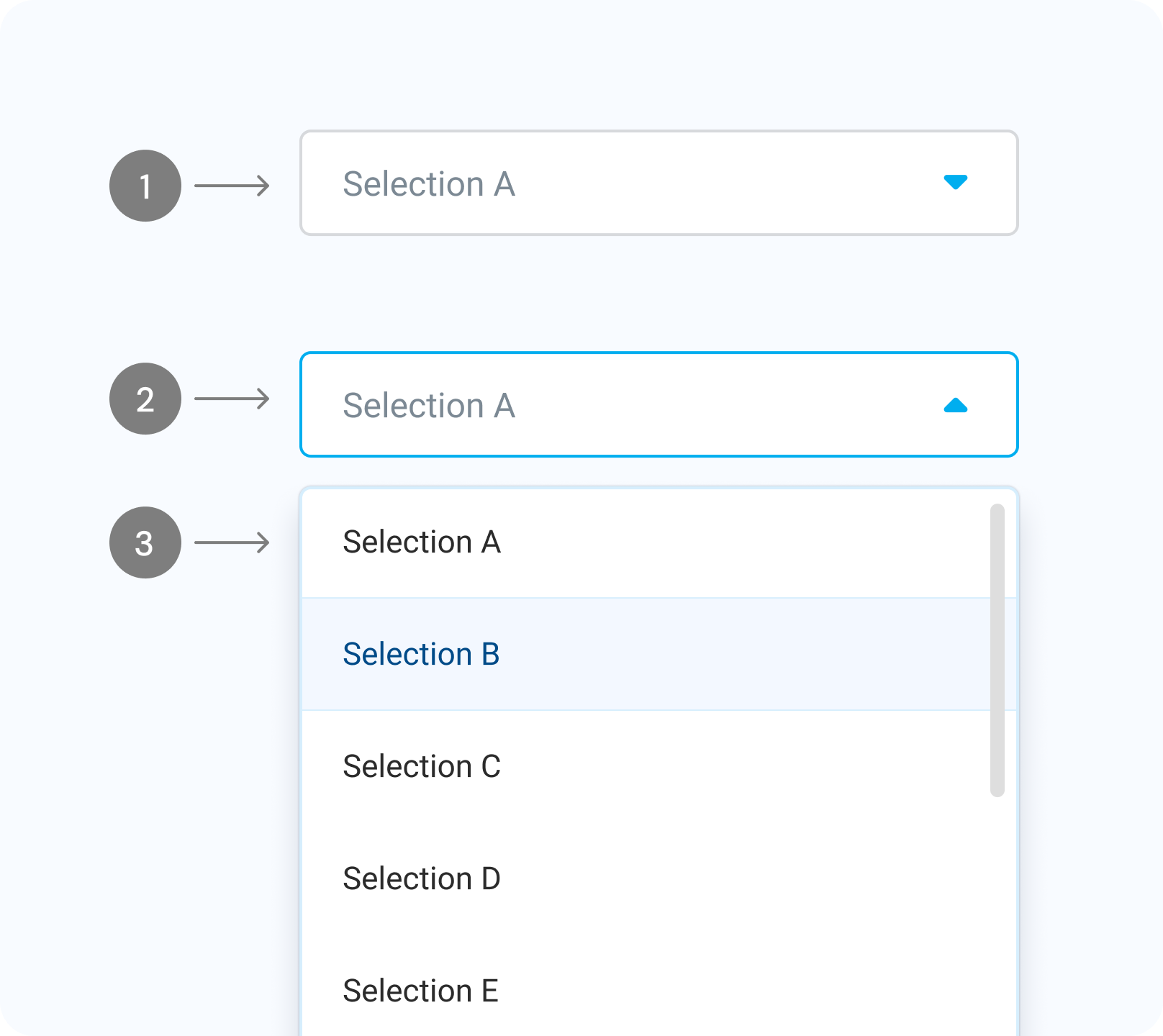This screenshot has height=1036, width=1163.
Task: Open the gray-bordered closed dropdown box
Action: pos(659,183)
